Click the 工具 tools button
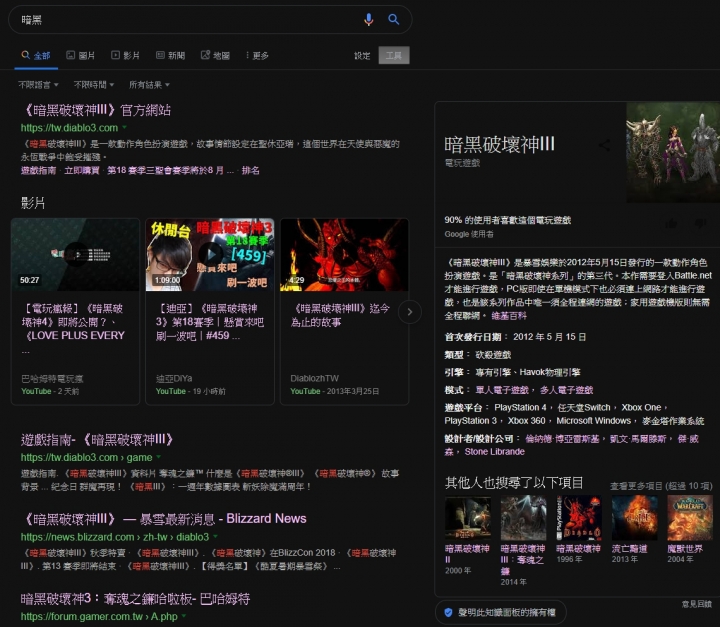The width and height of the screenshot is (720, 627). point(394,56)
